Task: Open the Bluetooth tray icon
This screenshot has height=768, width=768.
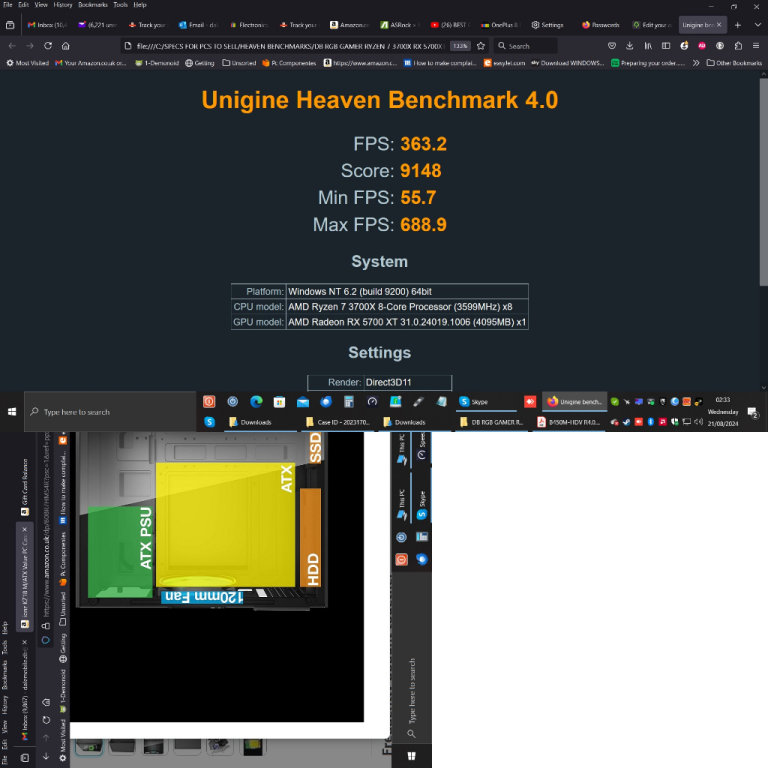Action: [x=650, y=422]
